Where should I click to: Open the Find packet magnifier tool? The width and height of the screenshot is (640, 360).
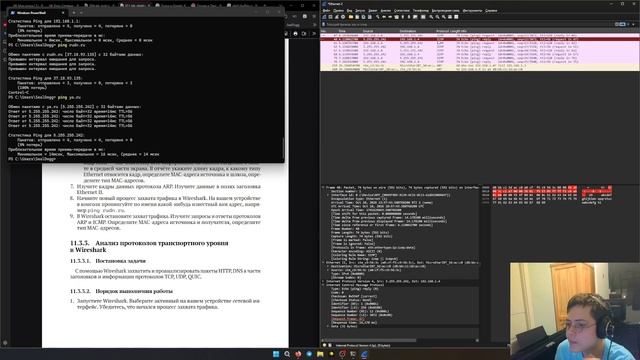(378, 17)
